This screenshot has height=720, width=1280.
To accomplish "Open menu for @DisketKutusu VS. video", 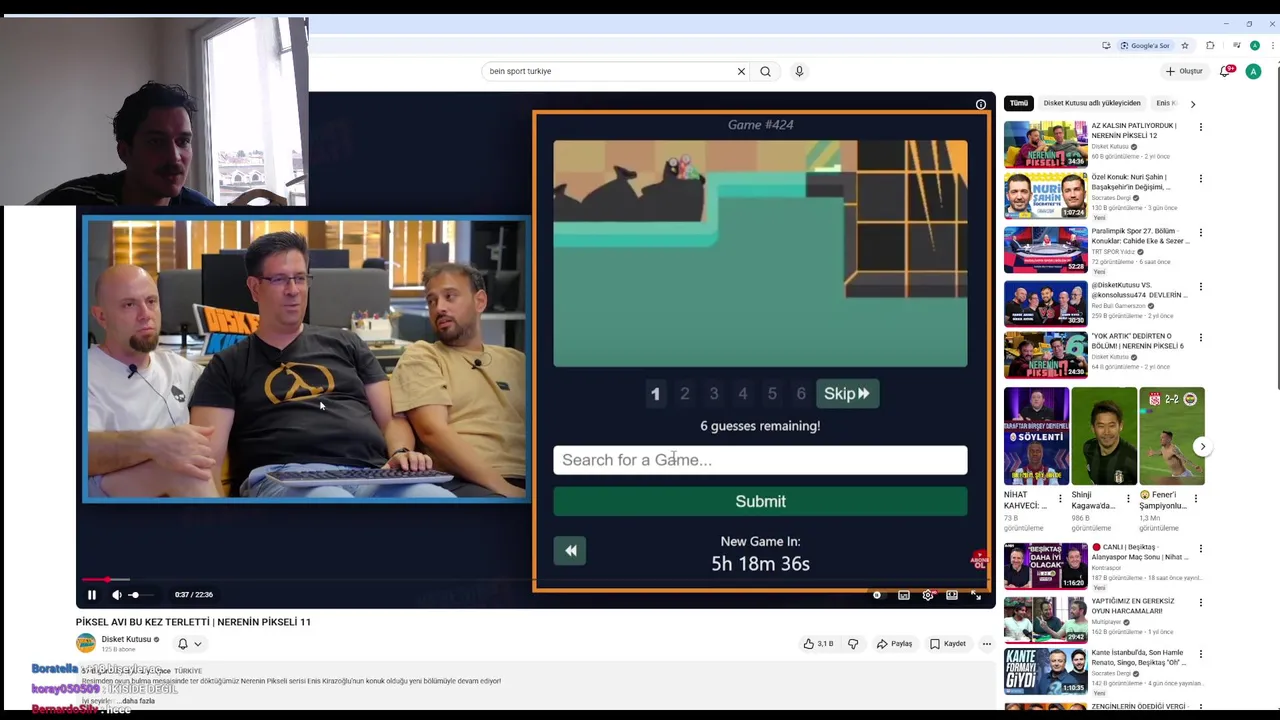I will [x=1200, y=287].
